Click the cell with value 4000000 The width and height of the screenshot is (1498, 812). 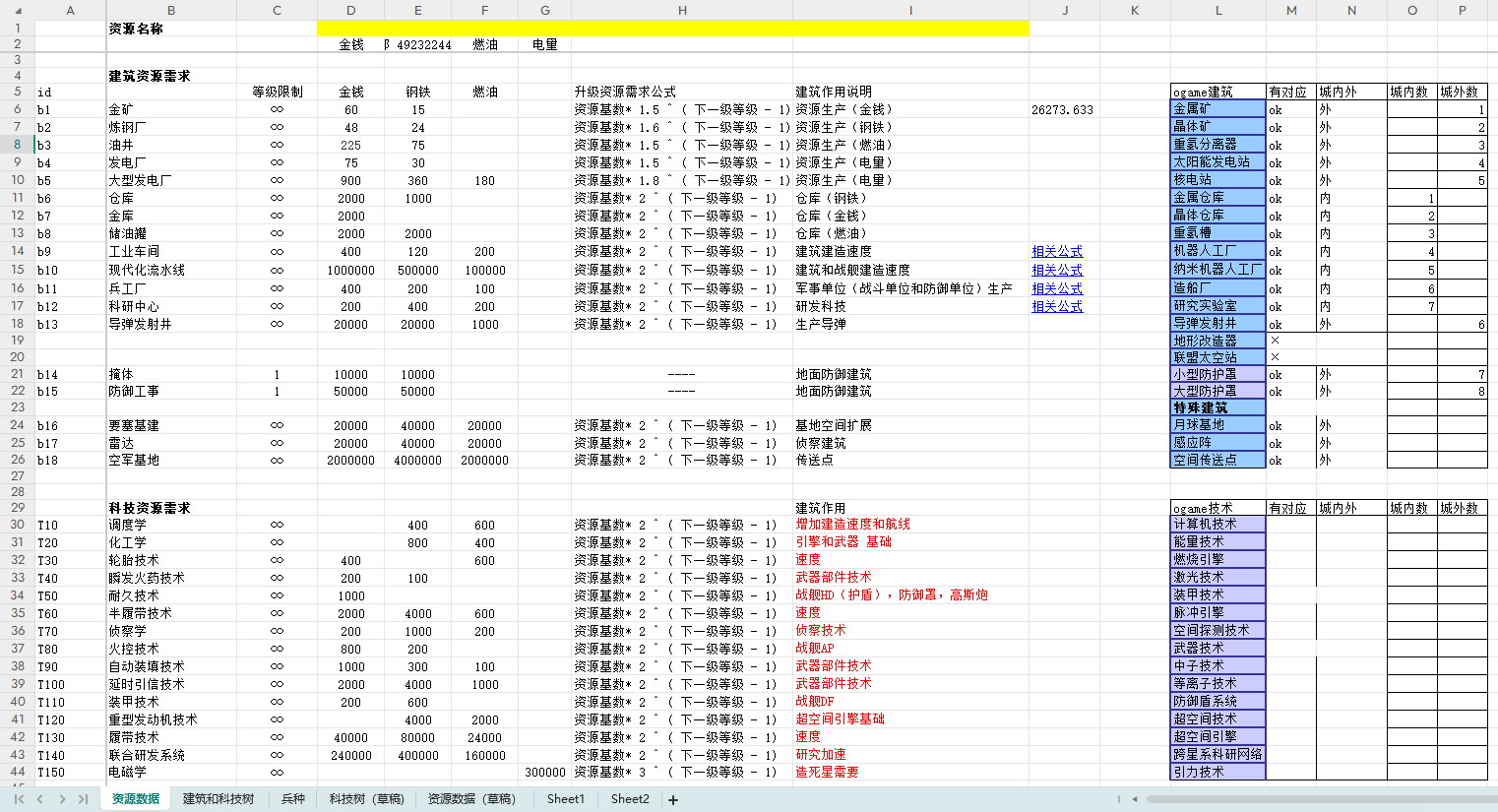point(418,461)
